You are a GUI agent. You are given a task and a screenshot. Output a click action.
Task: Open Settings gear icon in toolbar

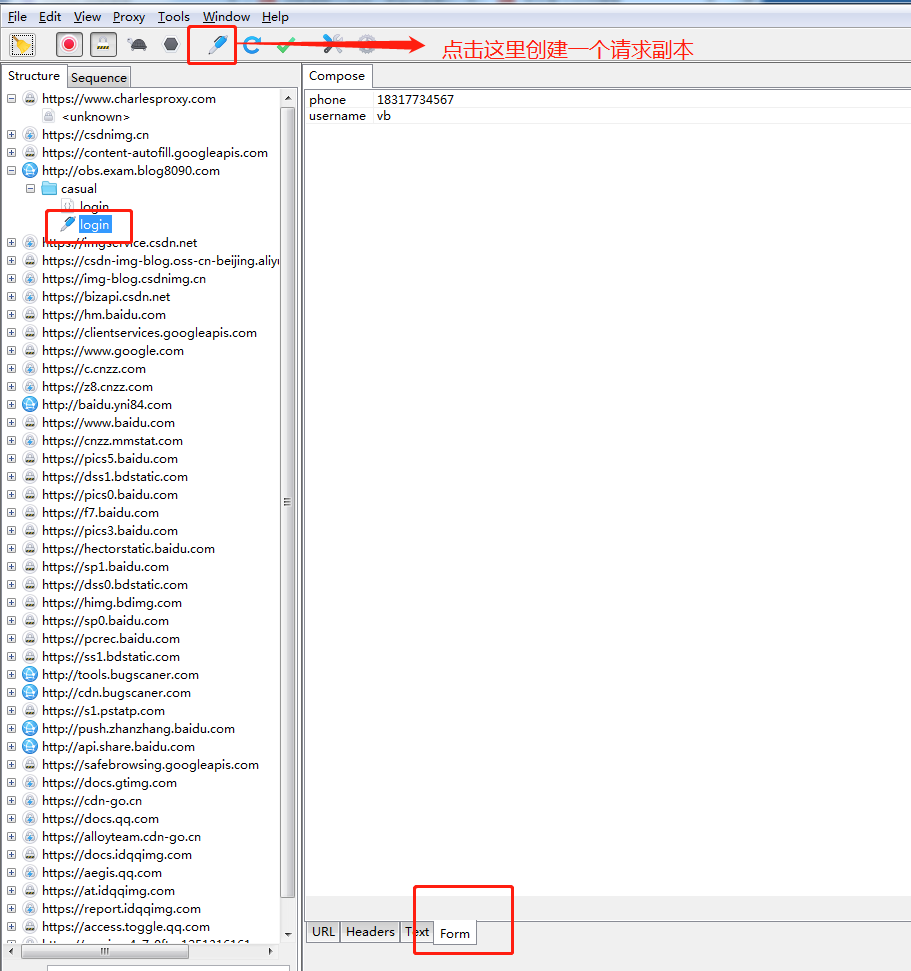tap(367, 44)
